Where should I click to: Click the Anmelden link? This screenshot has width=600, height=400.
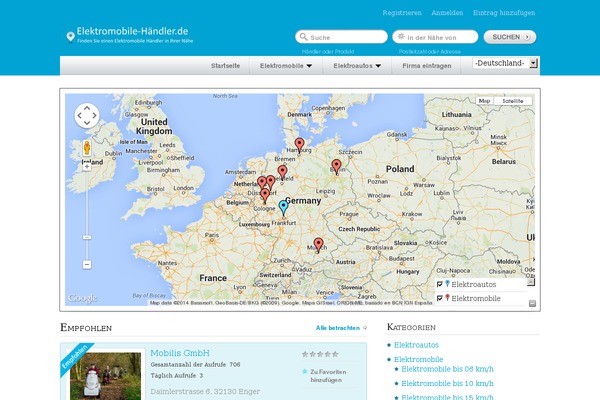pyautogui.click(x=447, y=13)
